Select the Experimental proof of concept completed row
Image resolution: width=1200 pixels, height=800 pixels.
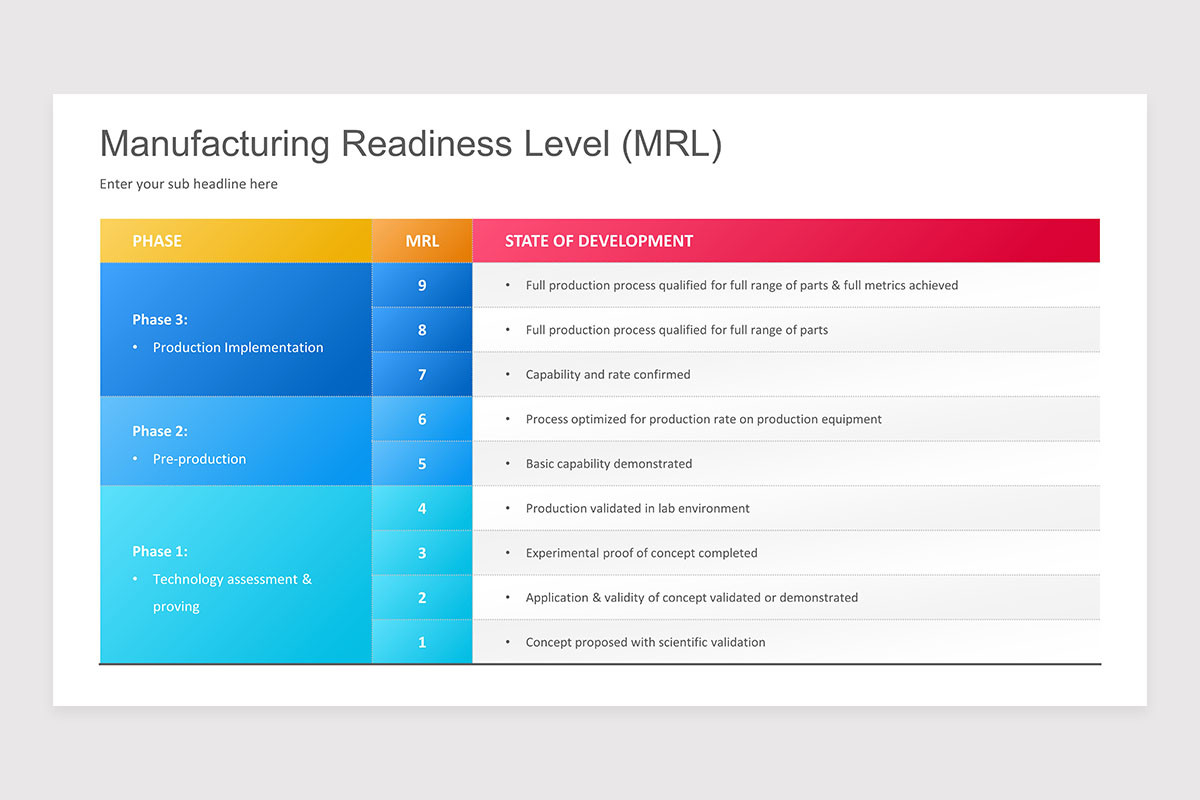[x=642, y=552]
